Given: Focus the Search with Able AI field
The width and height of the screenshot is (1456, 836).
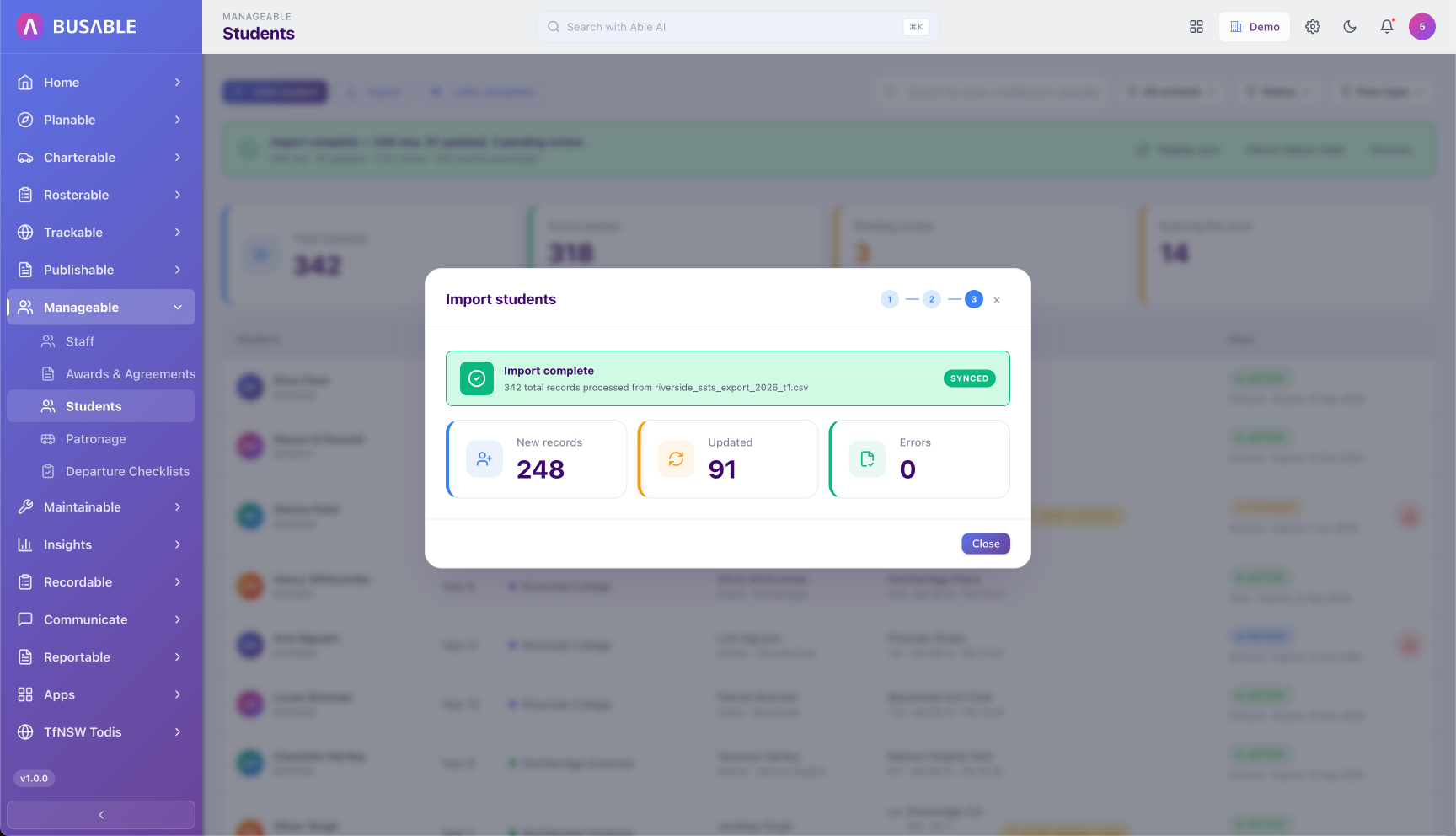Looking at the screenshot, I should (x=737, y=27).
